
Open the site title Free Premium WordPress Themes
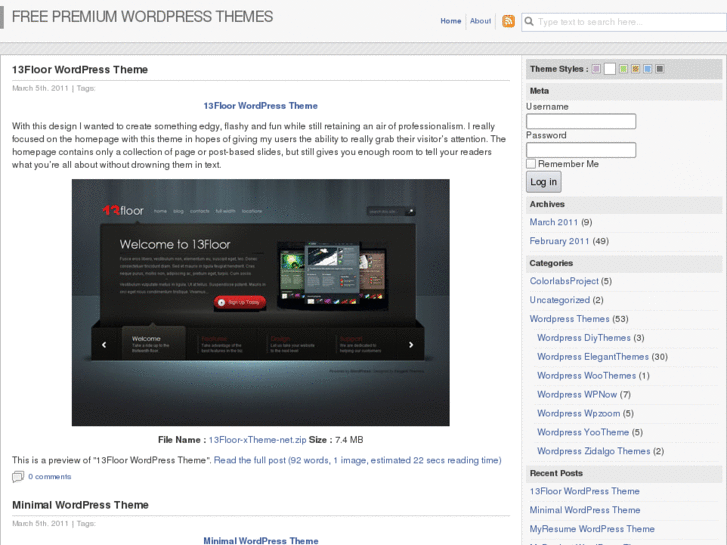click(x=142, y=17)
